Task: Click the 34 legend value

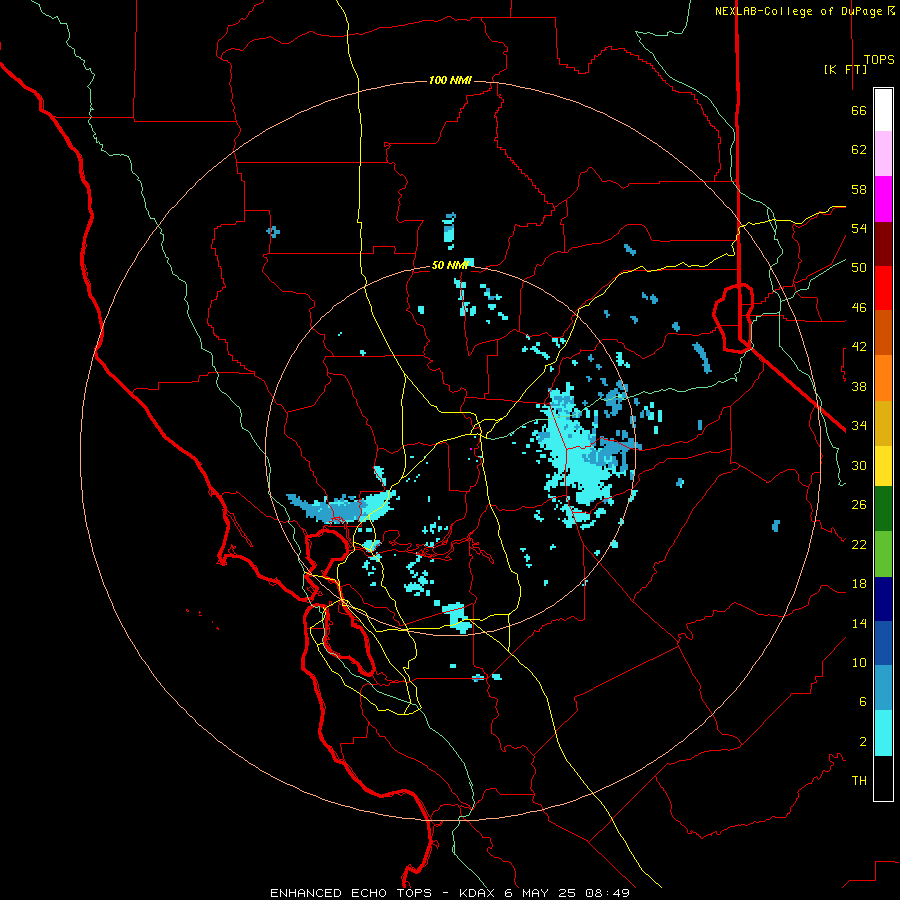Action: (859, 426)
